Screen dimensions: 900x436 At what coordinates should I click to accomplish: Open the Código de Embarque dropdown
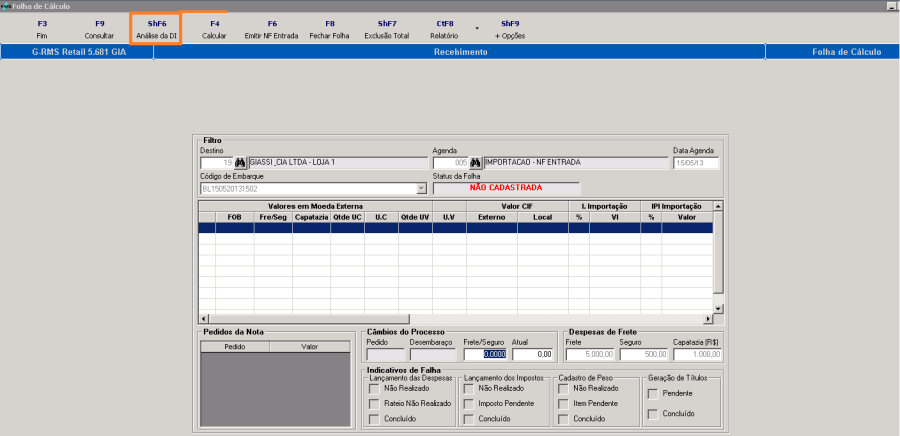(x=422, y=188)
